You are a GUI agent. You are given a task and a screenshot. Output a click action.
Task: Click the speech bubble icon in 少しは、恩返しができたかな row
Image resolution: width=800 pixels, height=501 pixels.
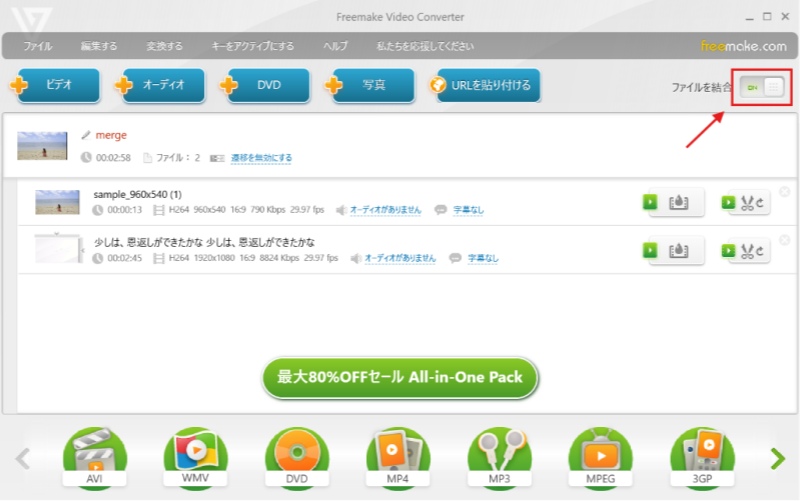(455, 258)
